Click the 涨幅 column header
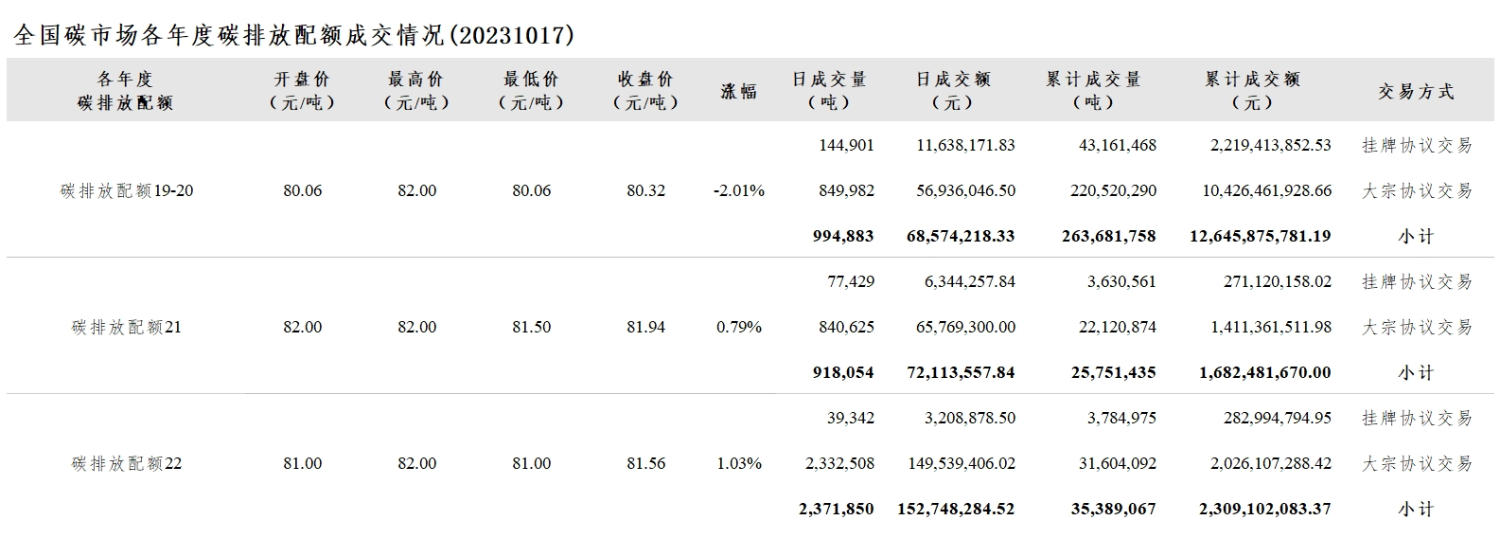This screenshot has width=1500, height=538. tap(740, 91)
